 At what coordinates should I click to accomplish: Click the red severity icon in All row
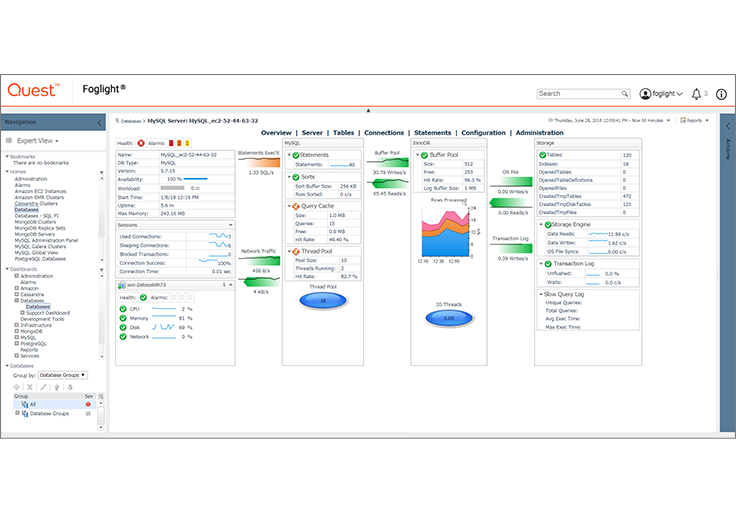tap(88, 404)
